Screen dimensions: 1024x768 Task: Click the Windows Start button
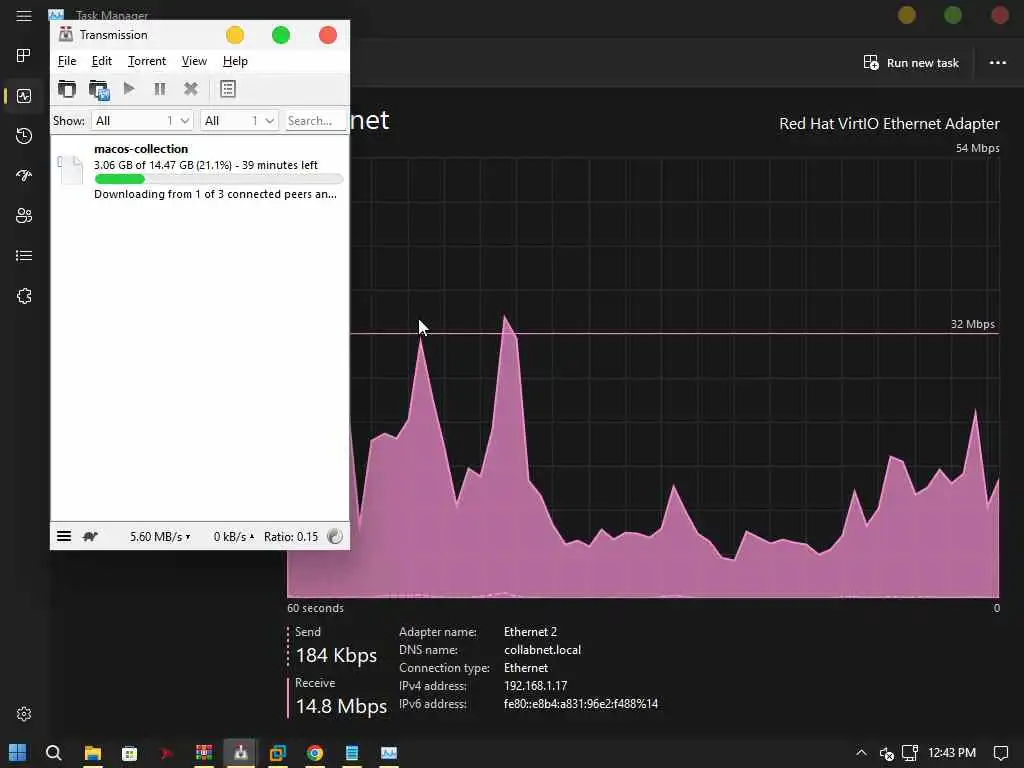coord(18,753)
